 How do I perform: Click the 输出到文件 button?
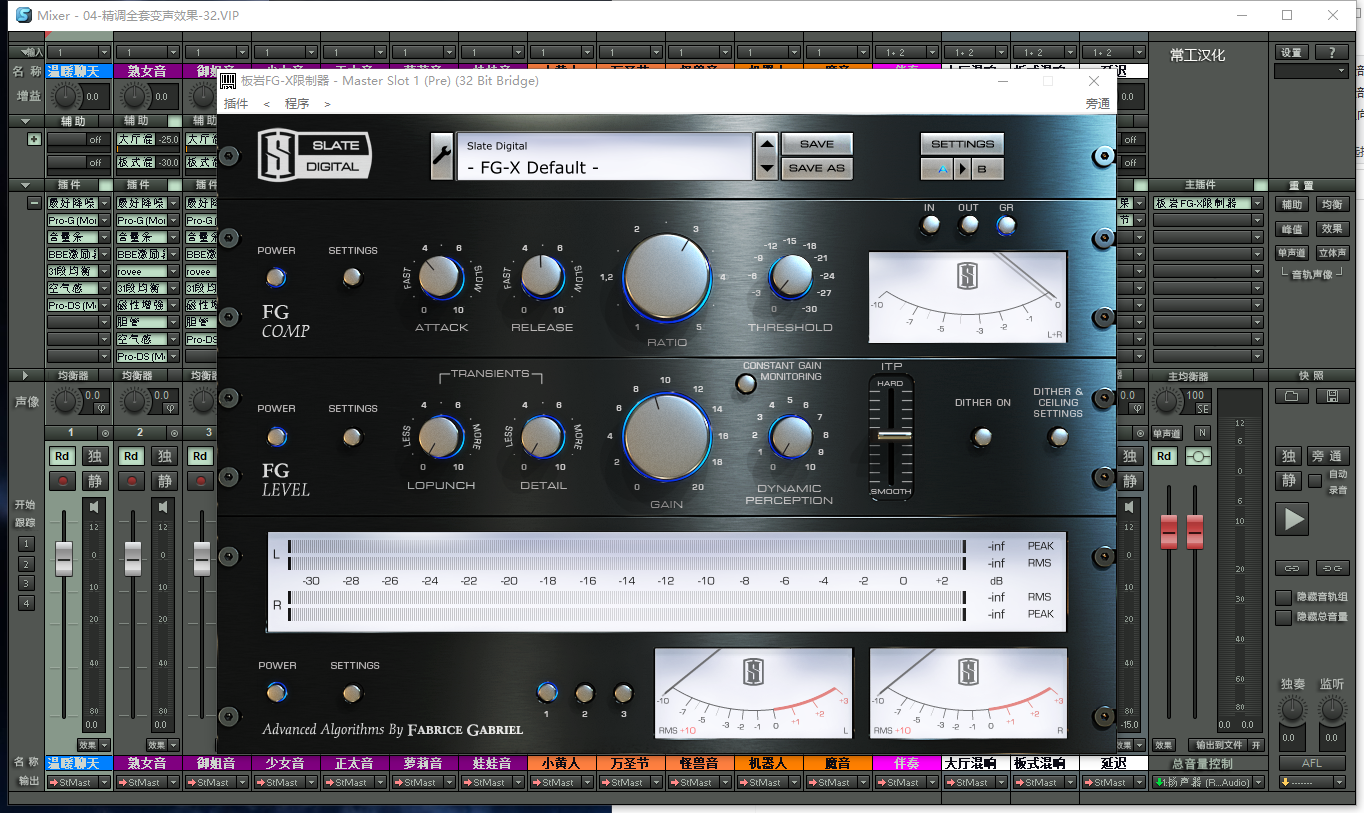(1217, 745)
